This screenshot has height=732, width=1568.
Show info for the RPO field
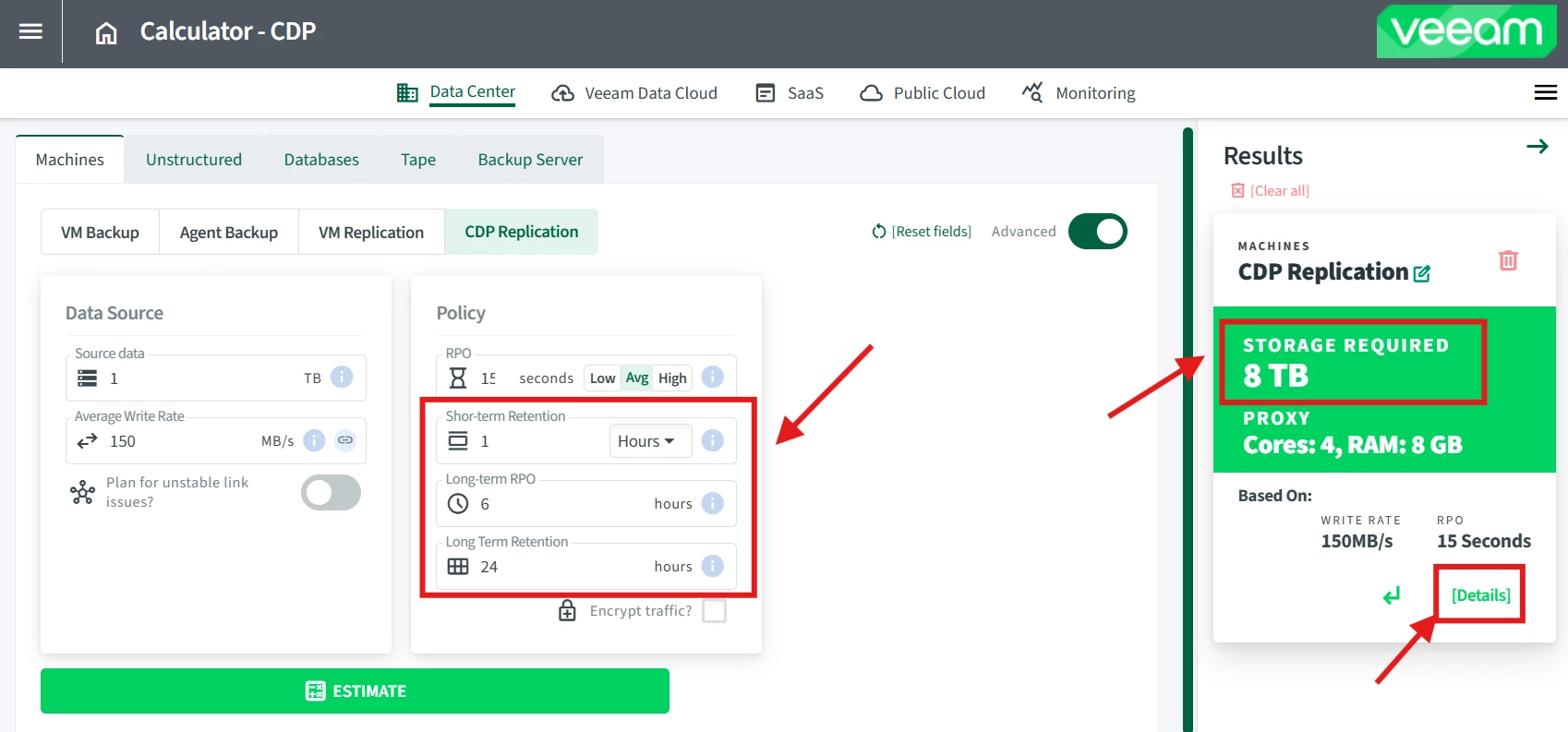(712, 377)
